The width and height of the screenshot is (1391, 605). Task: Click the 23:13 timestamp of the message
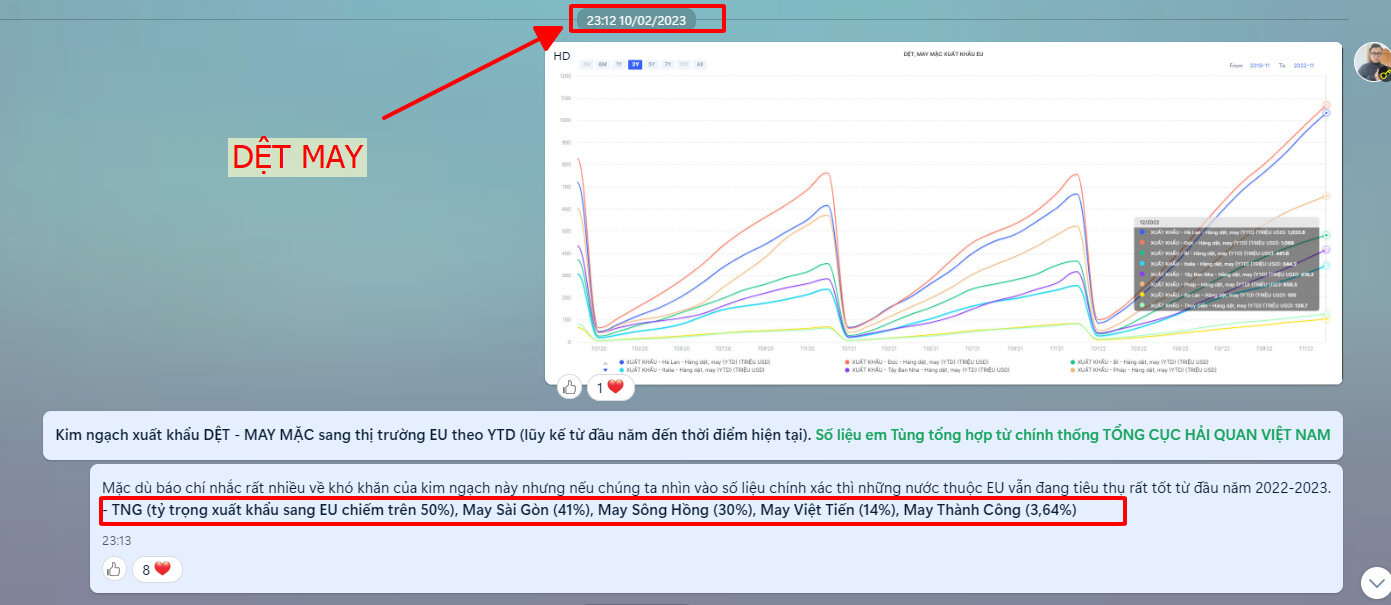(115, 540)
